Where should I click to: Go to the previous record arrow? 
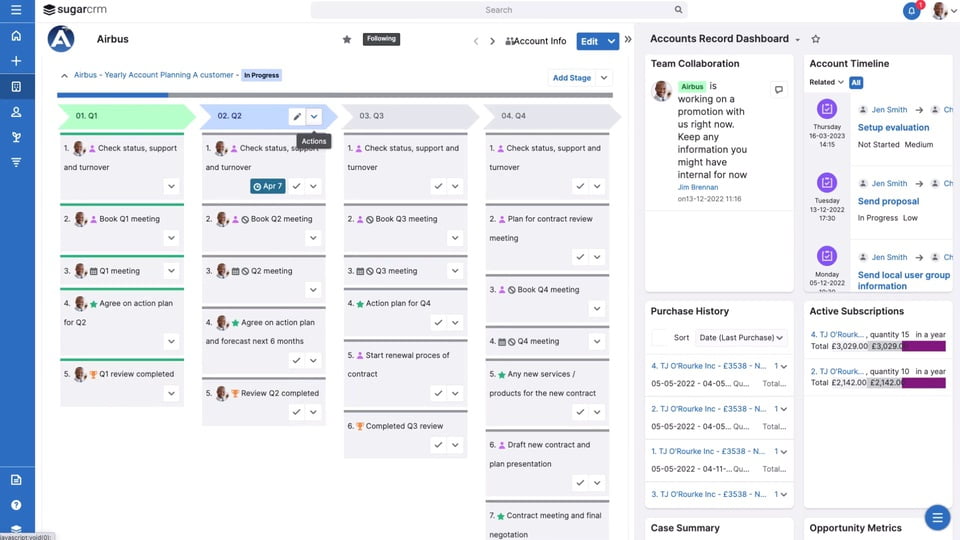[476, 41]
